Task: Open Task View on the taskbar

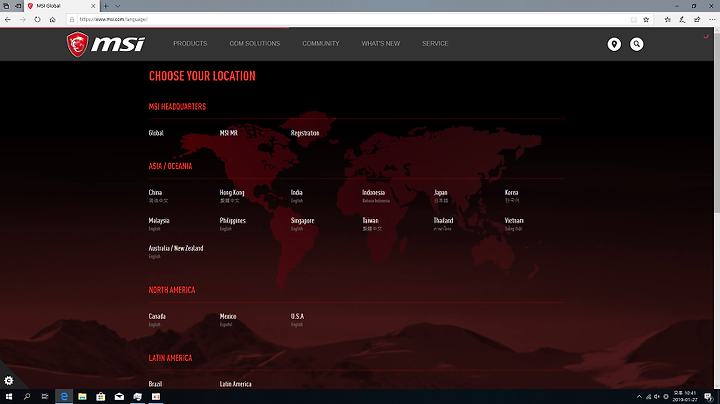Action: [x=45, y=396]
